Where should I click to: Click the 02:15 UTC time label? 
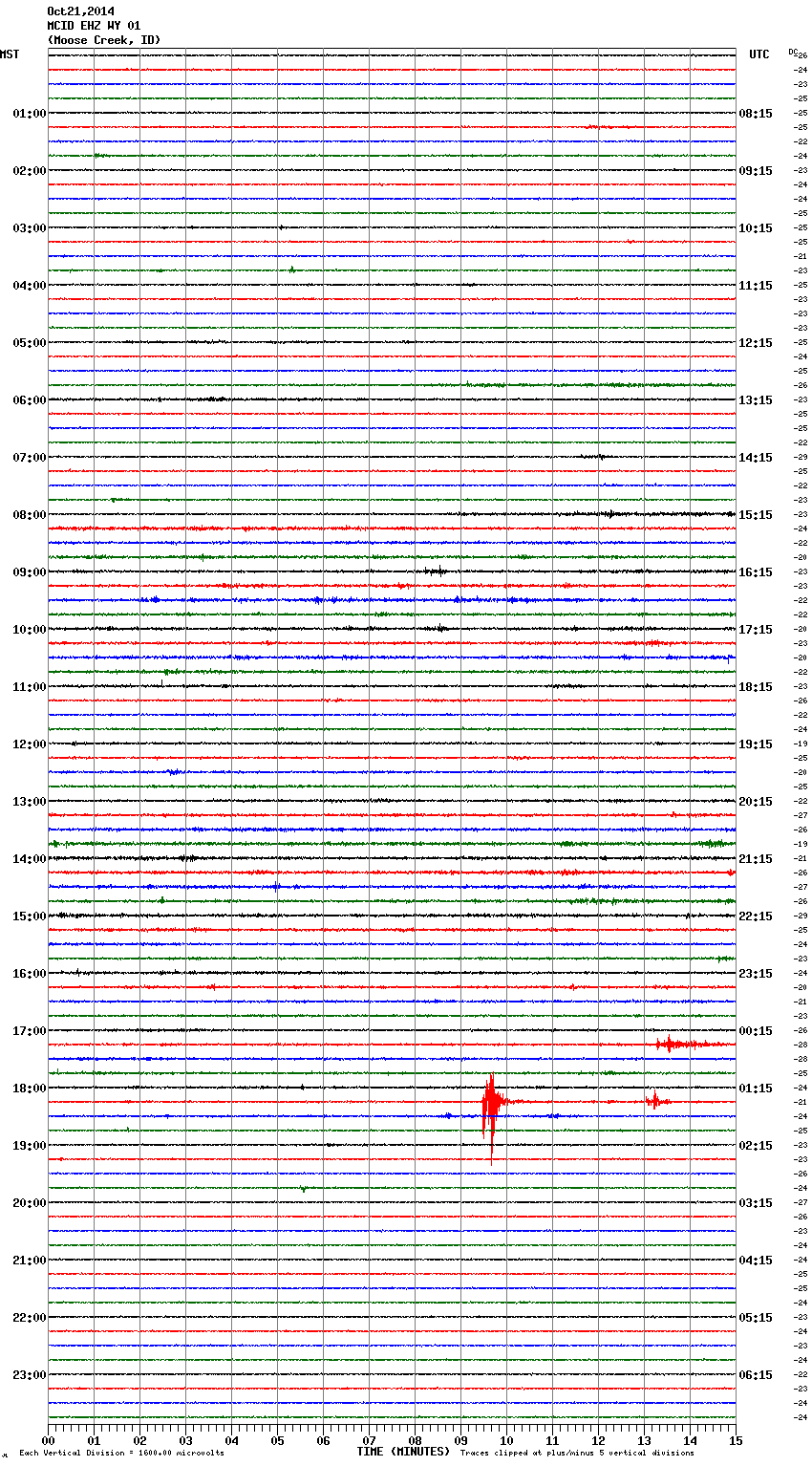756,1146
